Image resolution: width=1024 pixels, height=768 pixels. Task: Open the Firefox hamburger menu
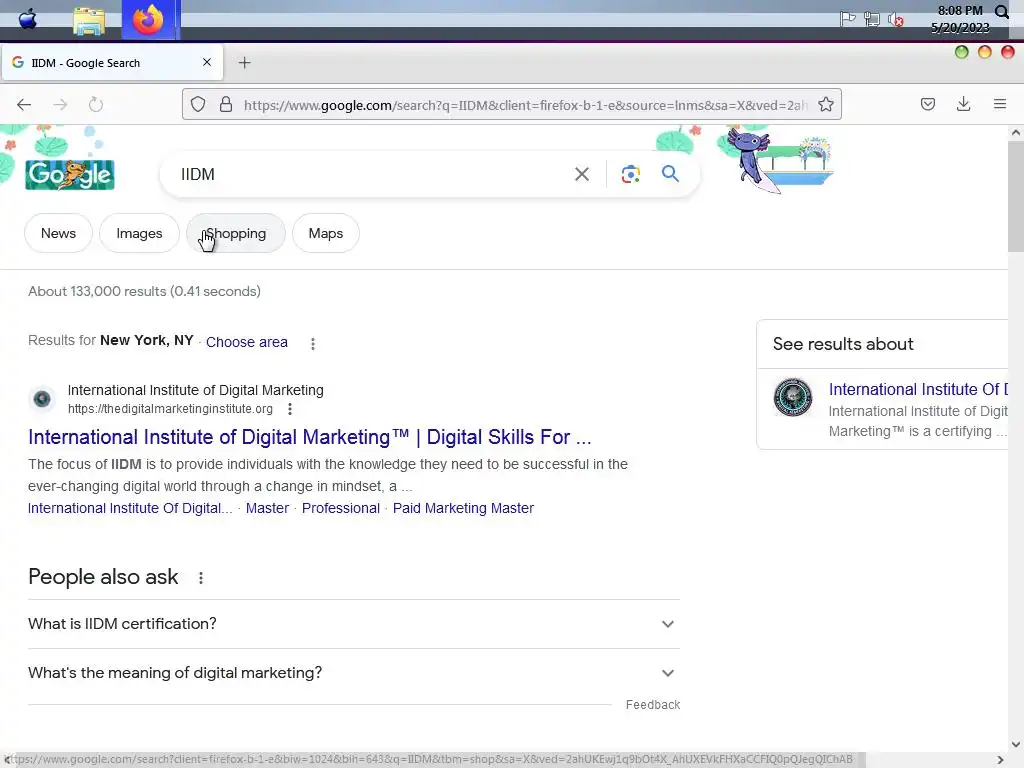pyautogui.click(x=1000, y=104)
